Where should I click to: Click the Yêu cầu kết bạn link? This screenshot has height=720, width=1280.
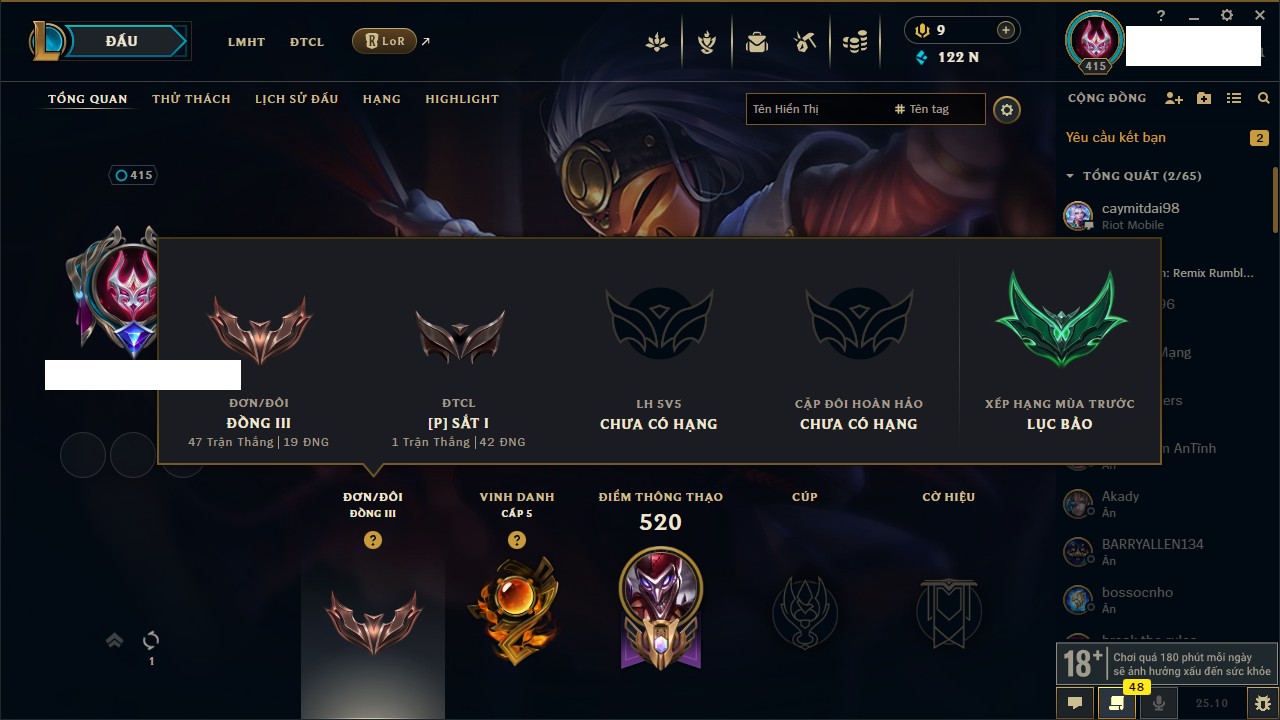pos(1116,137)
